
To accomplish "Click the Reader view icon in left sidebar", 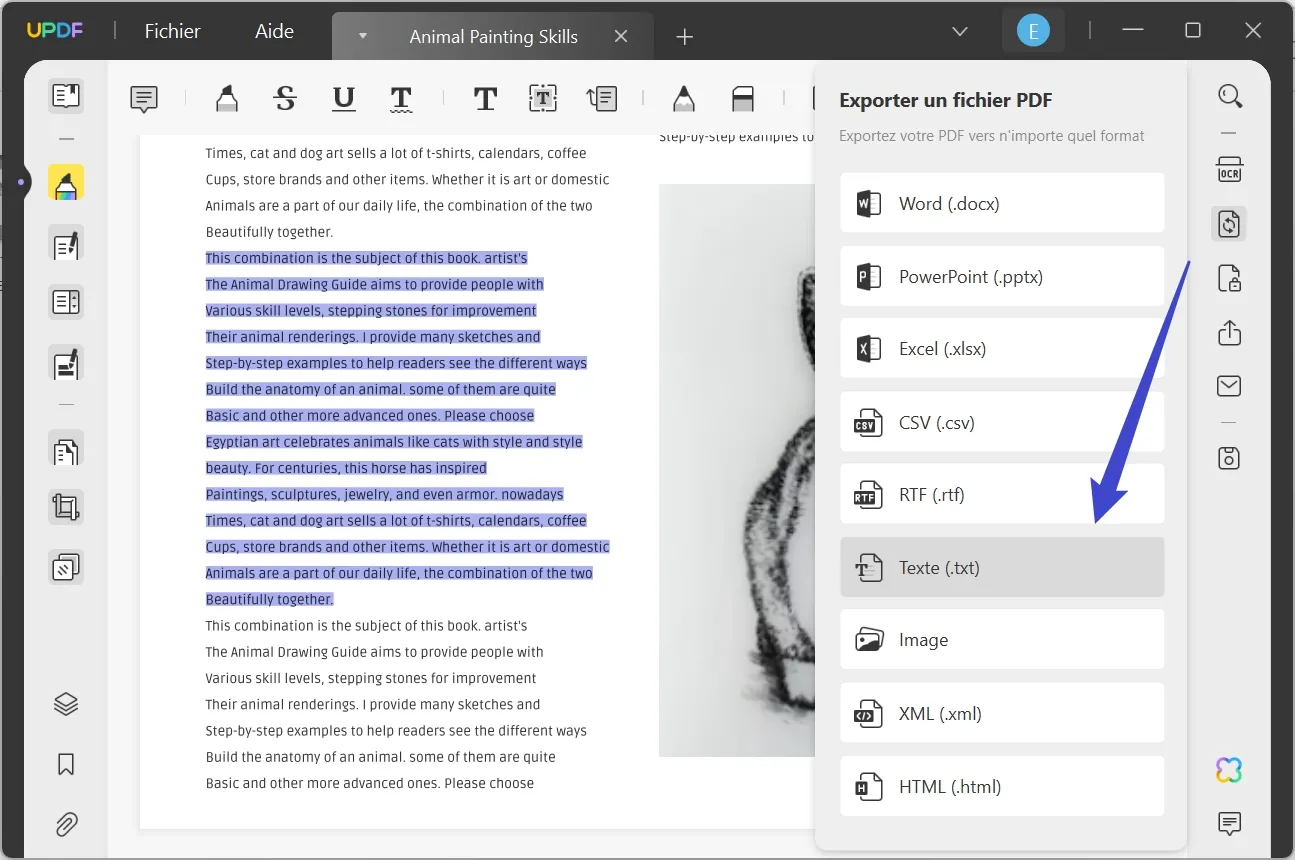I will click(65, 95).
